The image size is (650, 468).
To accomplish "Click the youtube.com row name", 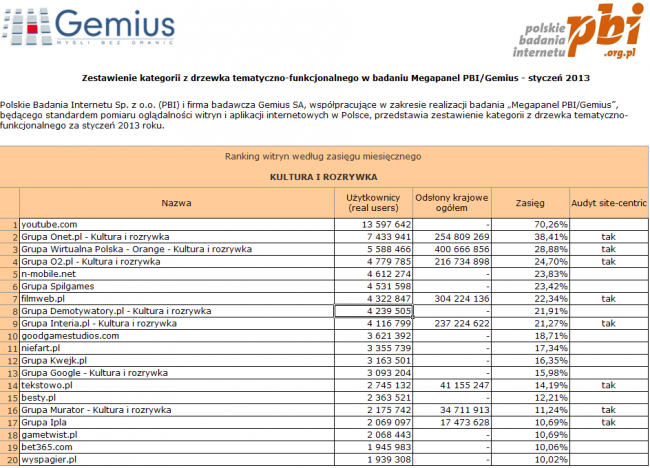I will 50,224.
